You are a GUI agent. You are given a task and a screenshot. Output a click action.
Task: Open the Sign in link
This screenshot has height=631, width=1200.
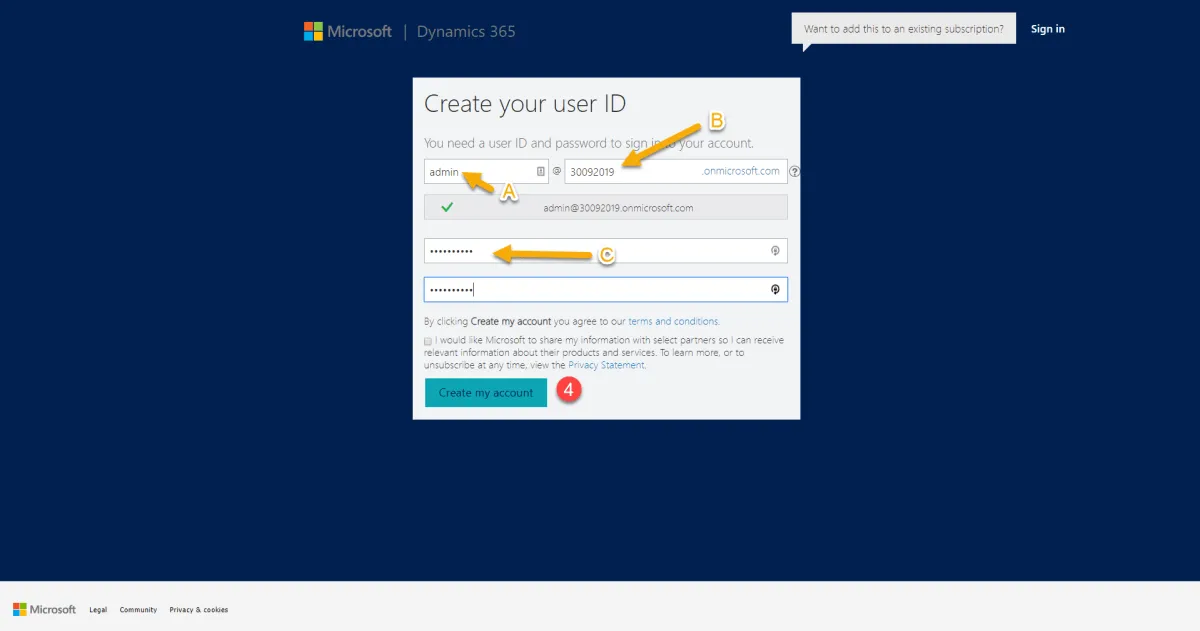(1048, 29)
